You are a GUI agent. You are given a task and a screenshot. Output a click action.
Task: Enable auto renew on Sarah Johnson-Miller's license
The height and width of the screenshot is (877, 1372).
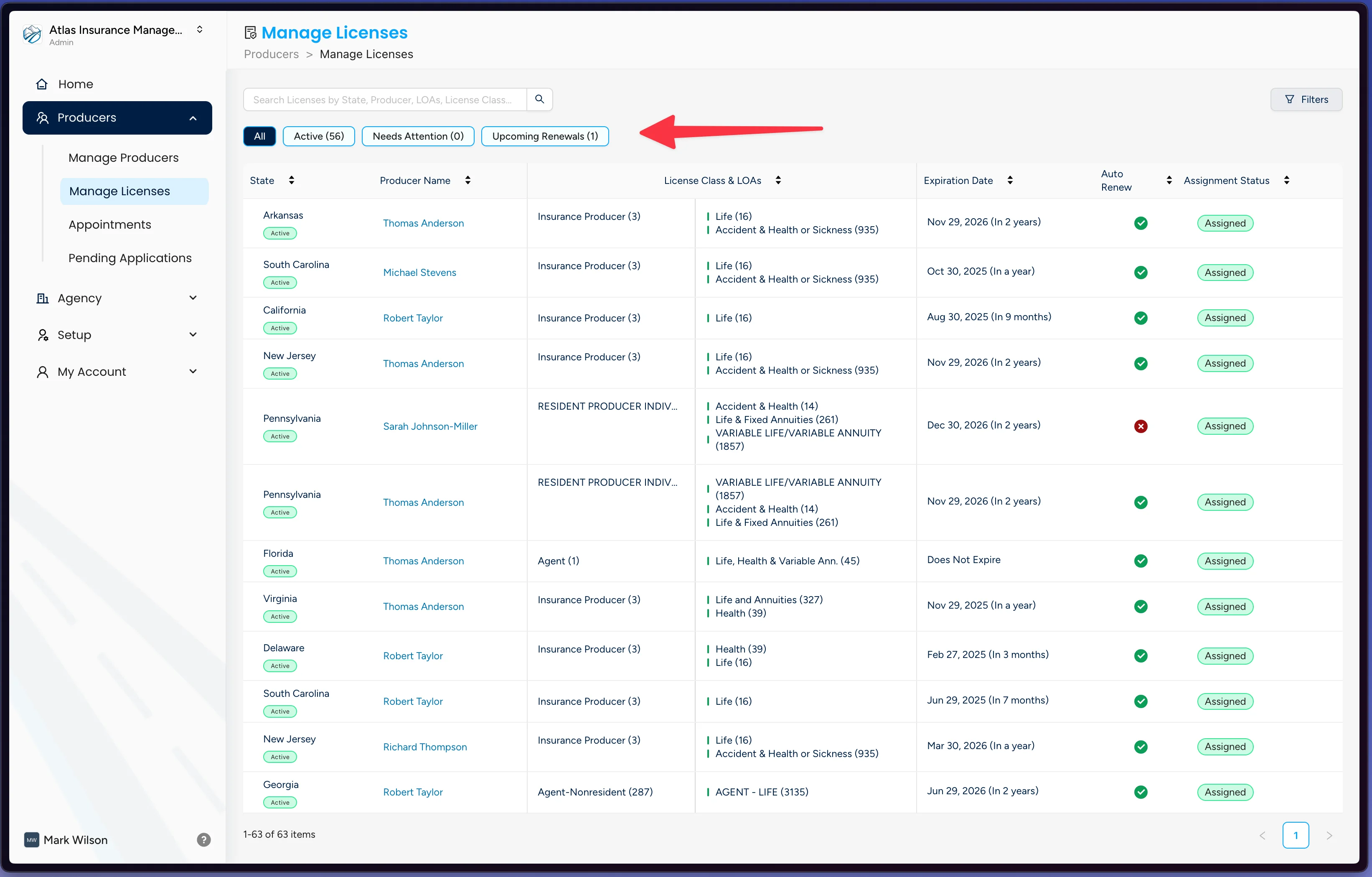(1141, 426)
